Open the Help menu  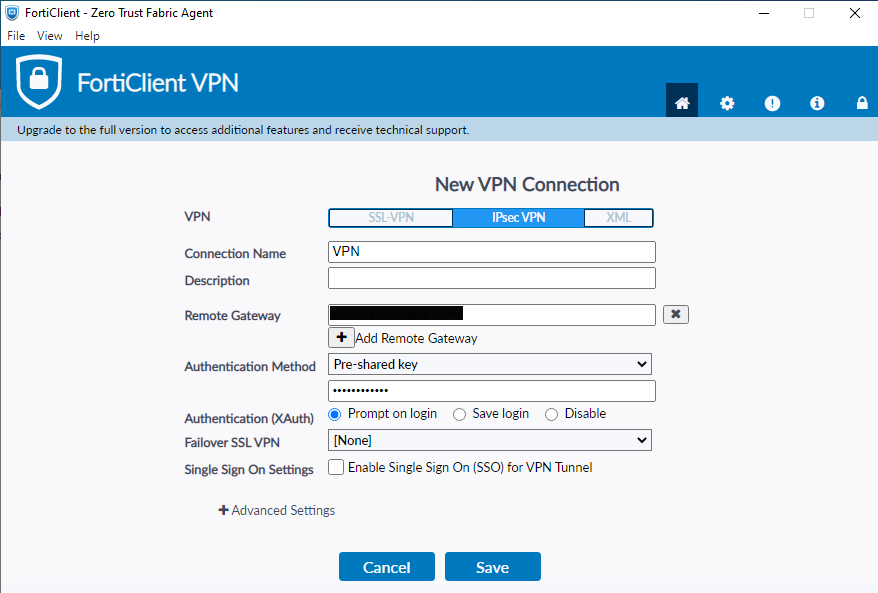(x=87, y=36)
